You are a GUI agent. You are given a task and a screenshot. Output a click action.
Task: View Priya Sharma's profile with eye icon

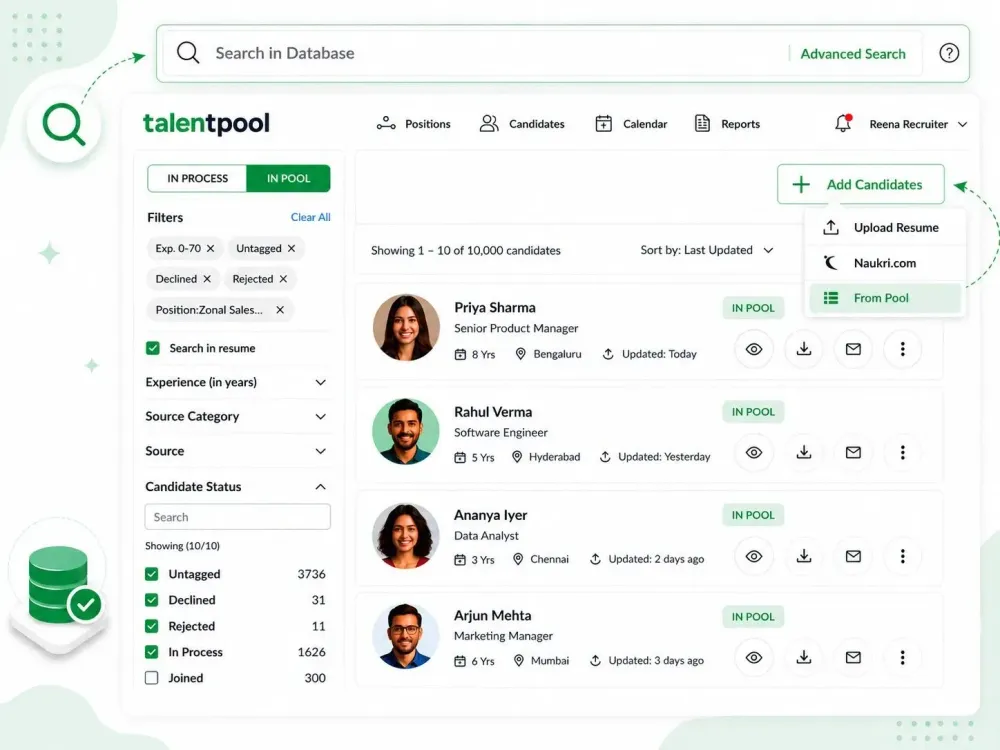[754, 349]
